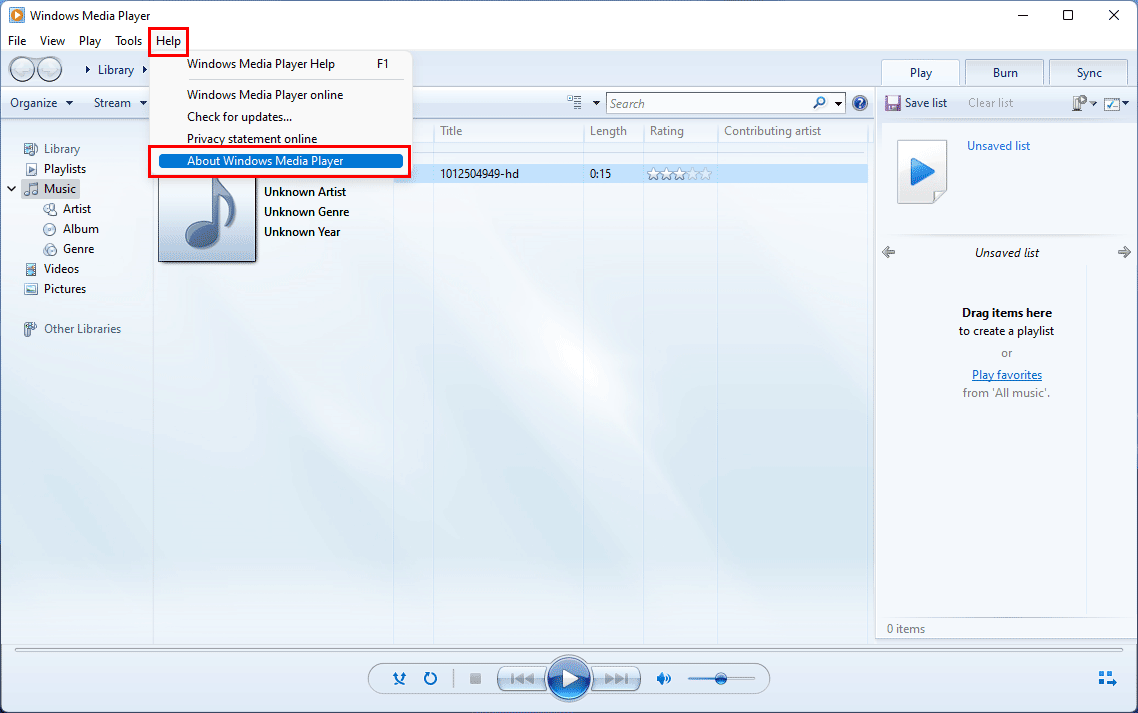Select About Windows Media Player

click(281, 161)
